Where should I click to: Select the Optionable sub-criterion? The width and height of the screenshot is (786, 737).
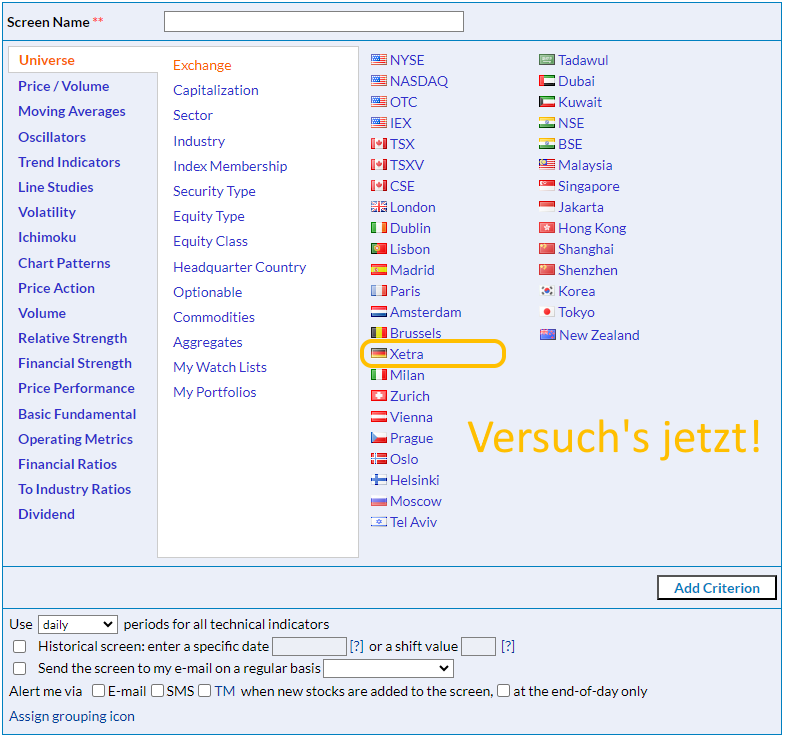(x=208, y=292)
